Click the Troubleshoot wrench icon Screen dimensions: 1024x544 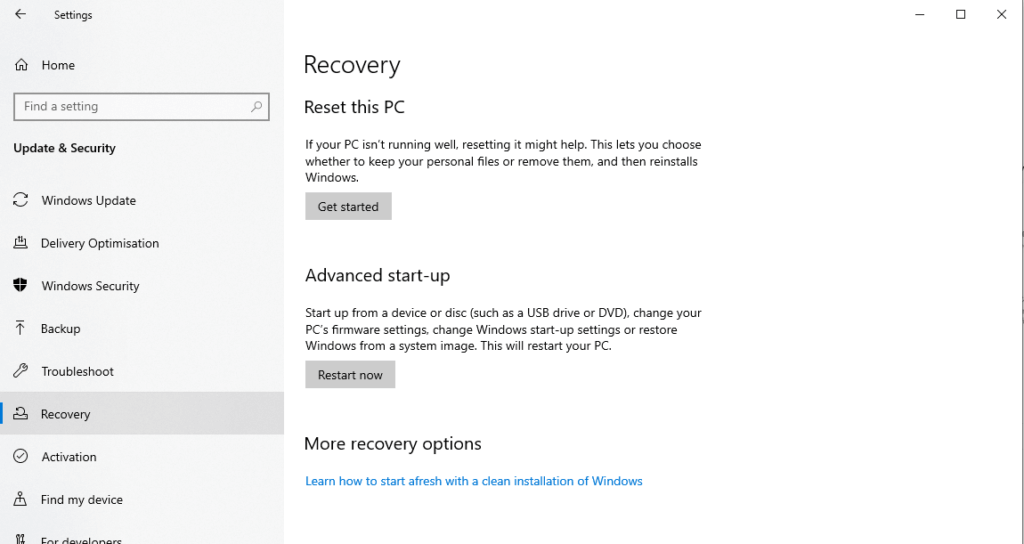[x=20, y=371]
